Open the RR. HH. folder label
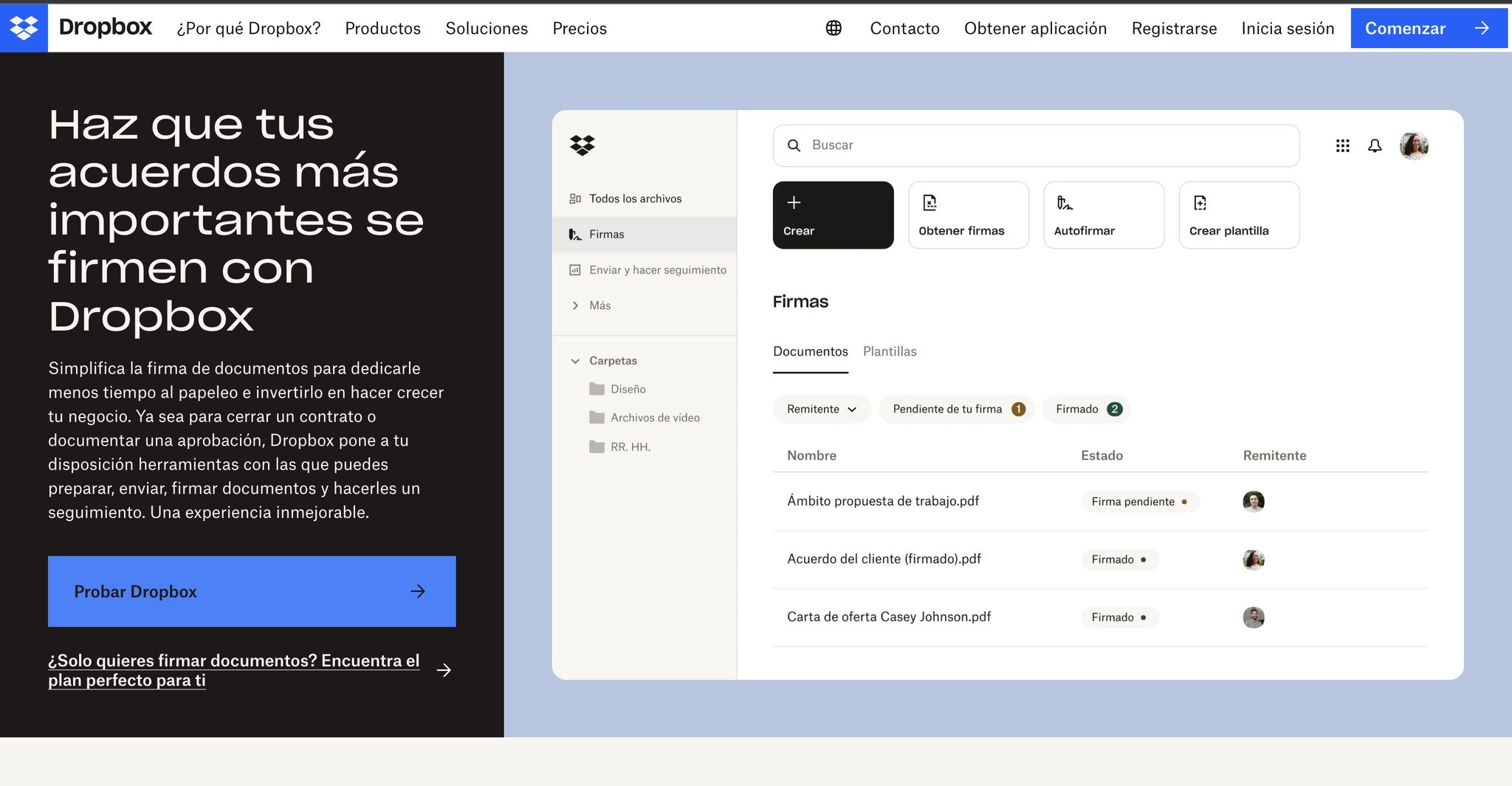Viewport: 1512px width, 786px height. tap(630, 447)
